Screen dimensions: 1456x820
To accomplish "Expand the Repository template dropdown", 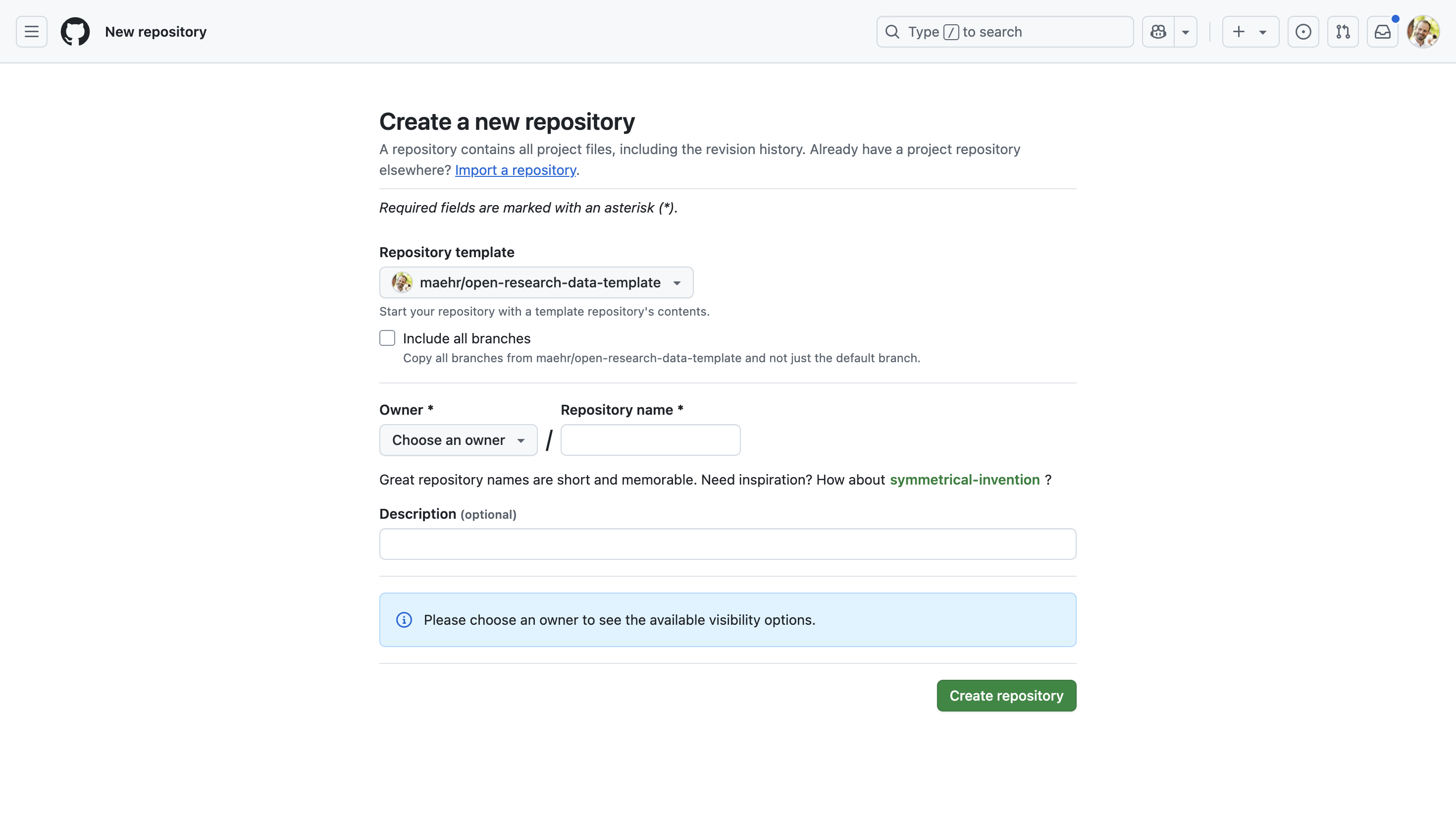I will [x=536, y=282].
